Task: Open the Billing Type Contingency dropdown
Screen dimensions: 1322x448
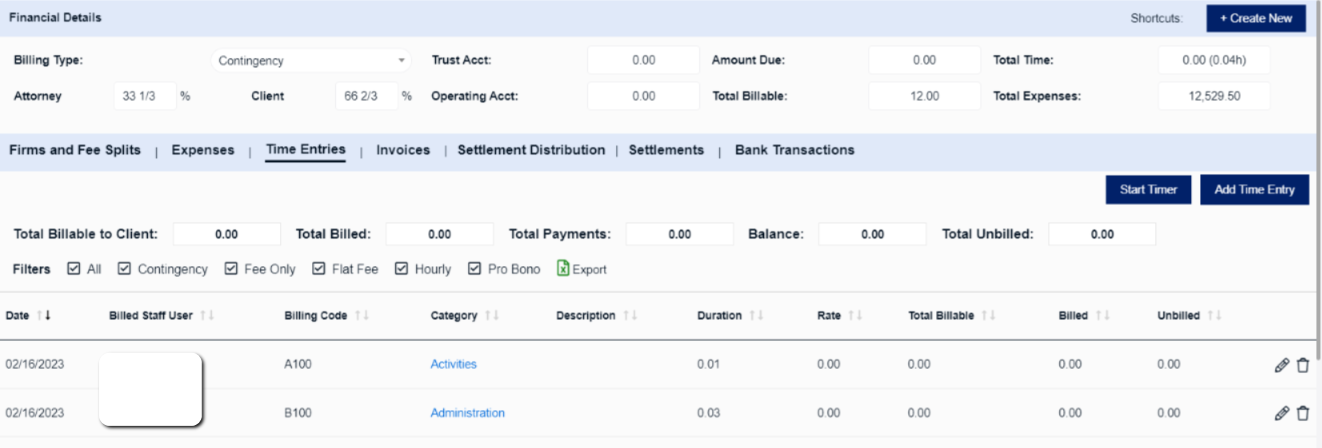Action: click(x=312, y=61)
